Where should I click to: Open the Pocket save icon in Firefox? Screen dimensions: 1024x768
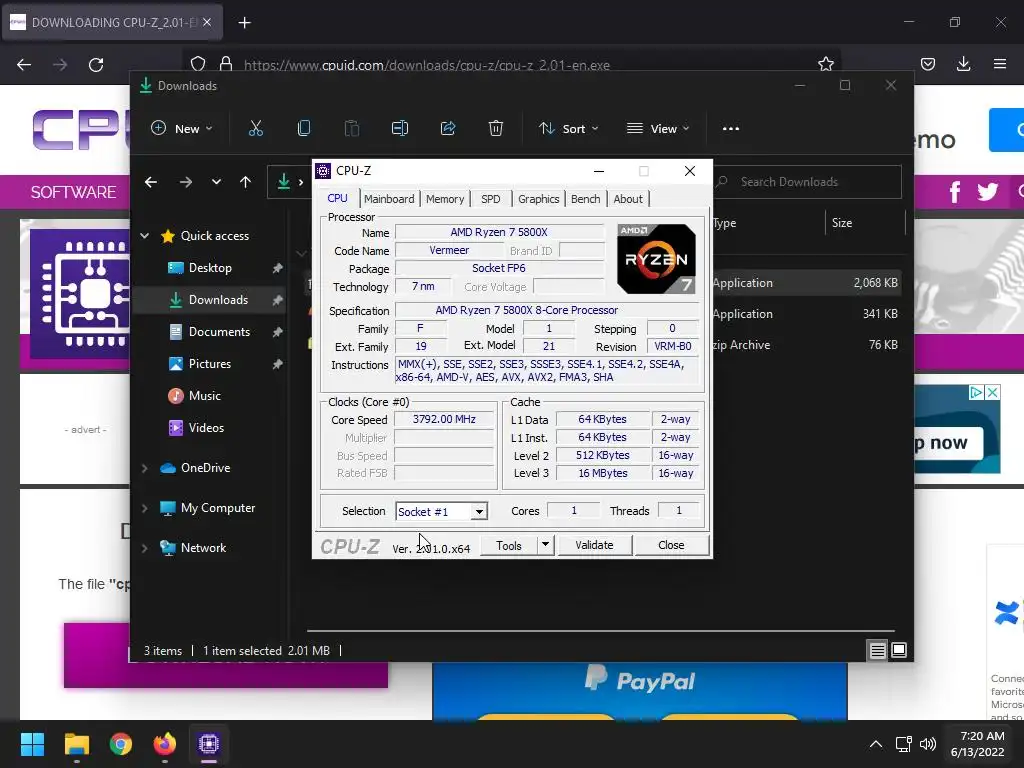click(927, 64)
